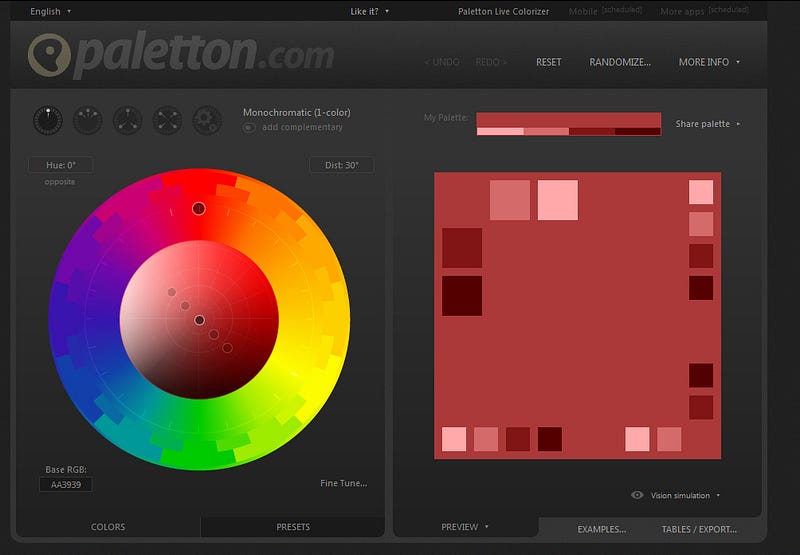The width and height of the screenshot is (800, 555).
Task: Select the Monochromatic color scheme icon
Action: pyautogui.click(x=48, y=120)
